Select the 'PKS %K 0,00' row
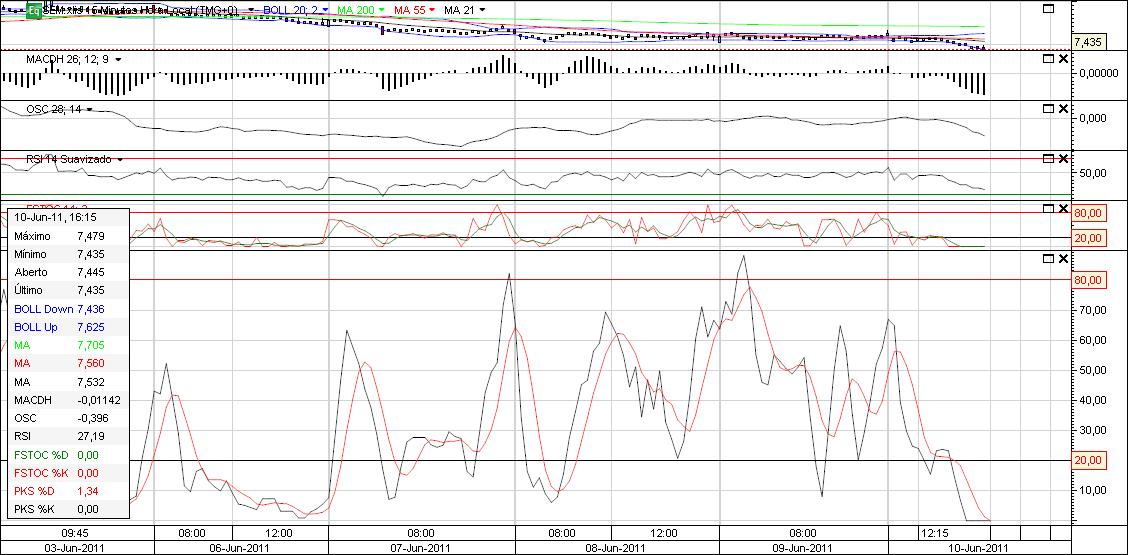The width and height of the screenshot is (1128, 555). pos(68,509)
